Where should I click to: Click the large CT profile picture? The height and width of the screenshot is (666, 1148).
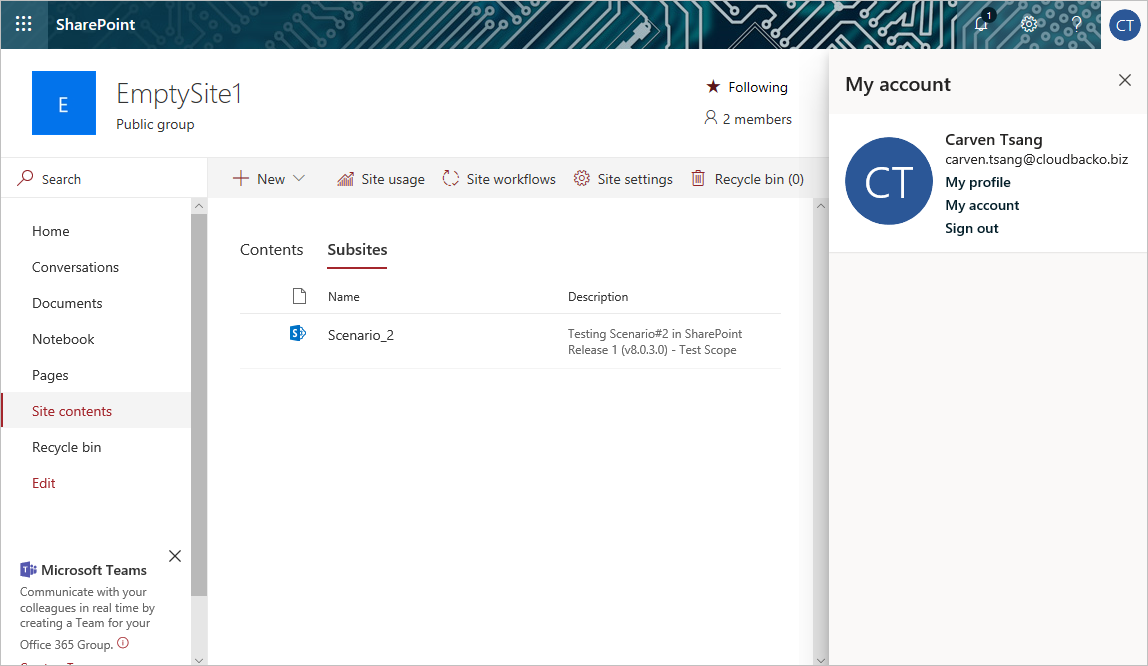pos(889,181)
